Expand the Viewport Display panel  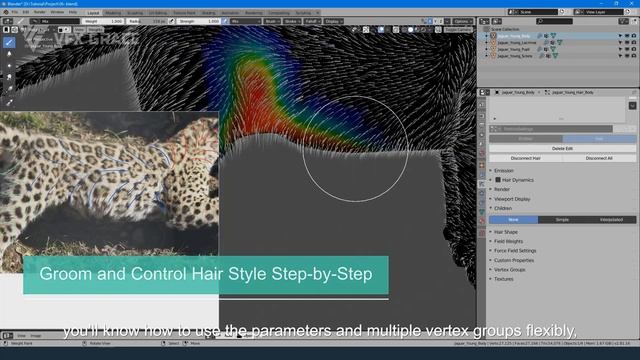click(x=512, y=199)
